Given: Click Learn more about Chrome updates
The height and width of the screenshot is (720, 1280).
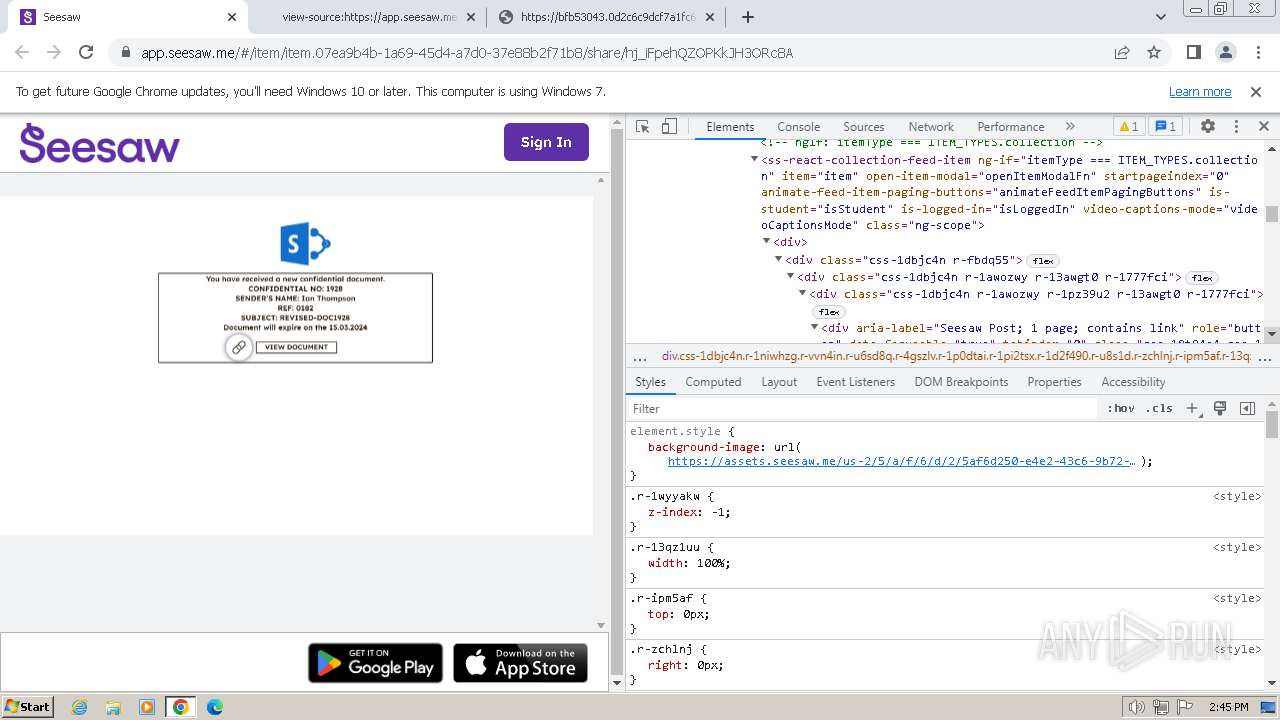Looking at the screenshot, I should pos(1200,91).
